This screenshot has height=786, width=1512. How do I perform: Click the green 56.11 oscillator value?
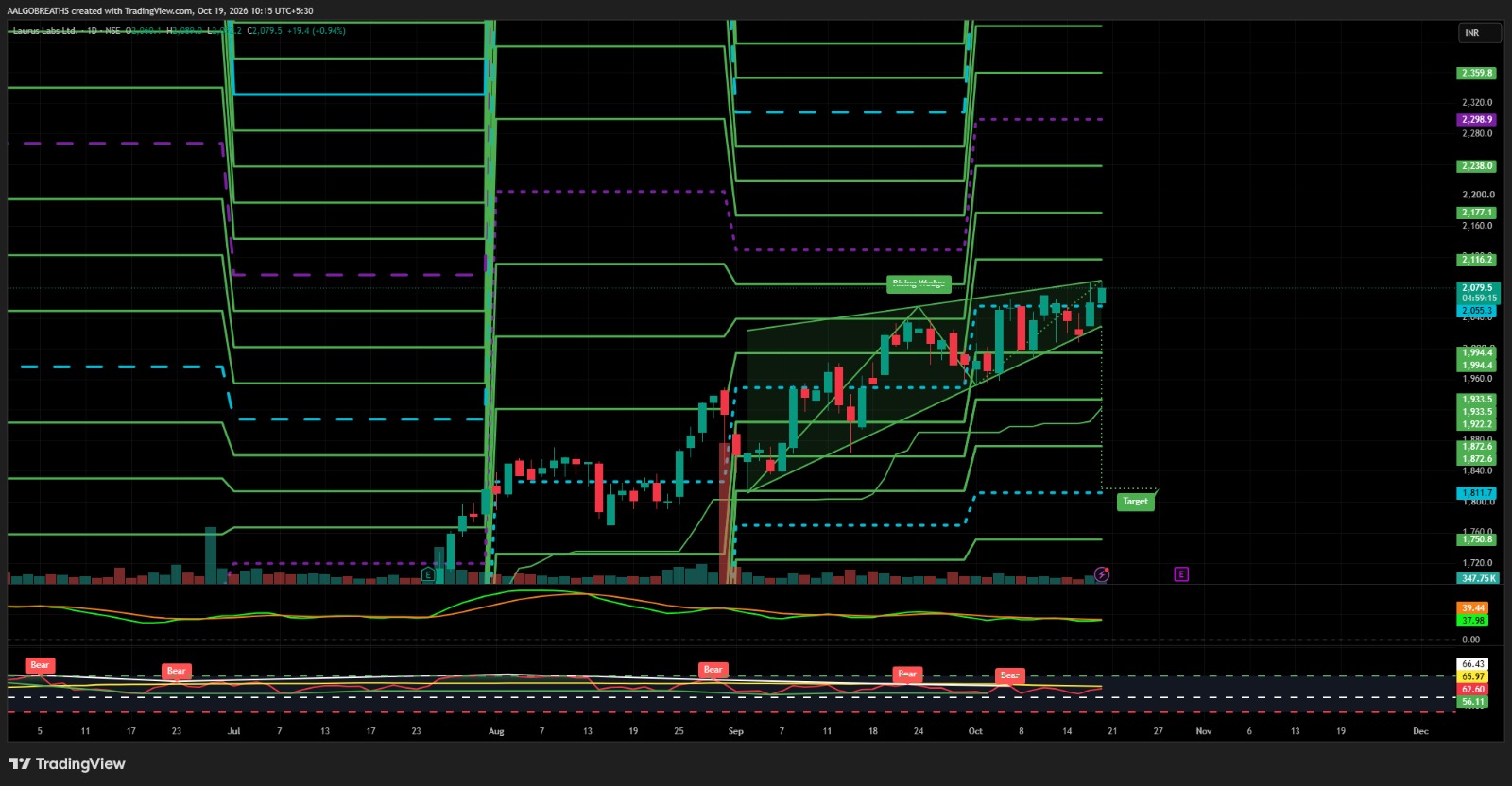[1472, 702]
